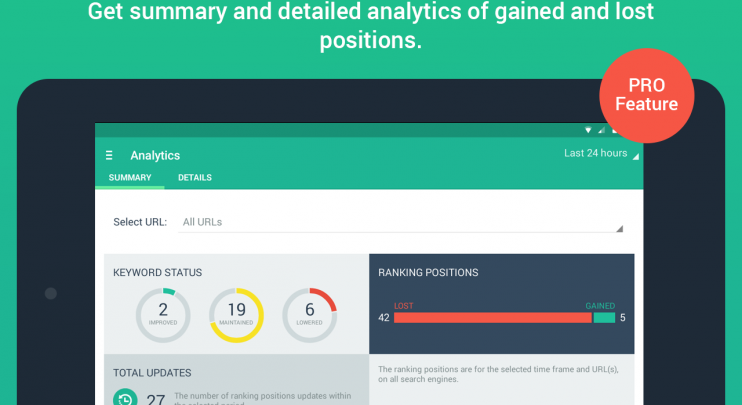Tap the wifi status bar icon

588,130
